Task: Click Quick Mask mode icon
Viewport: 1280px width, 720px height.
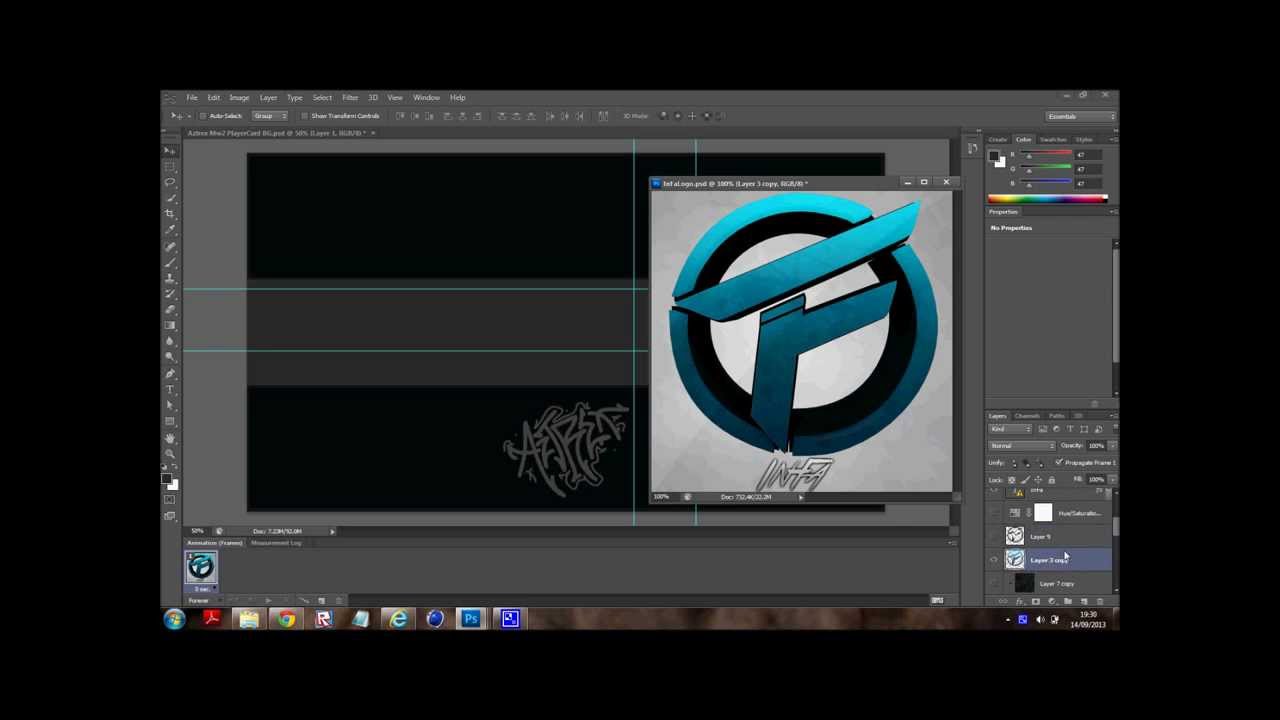Action: tap(170, 499)
